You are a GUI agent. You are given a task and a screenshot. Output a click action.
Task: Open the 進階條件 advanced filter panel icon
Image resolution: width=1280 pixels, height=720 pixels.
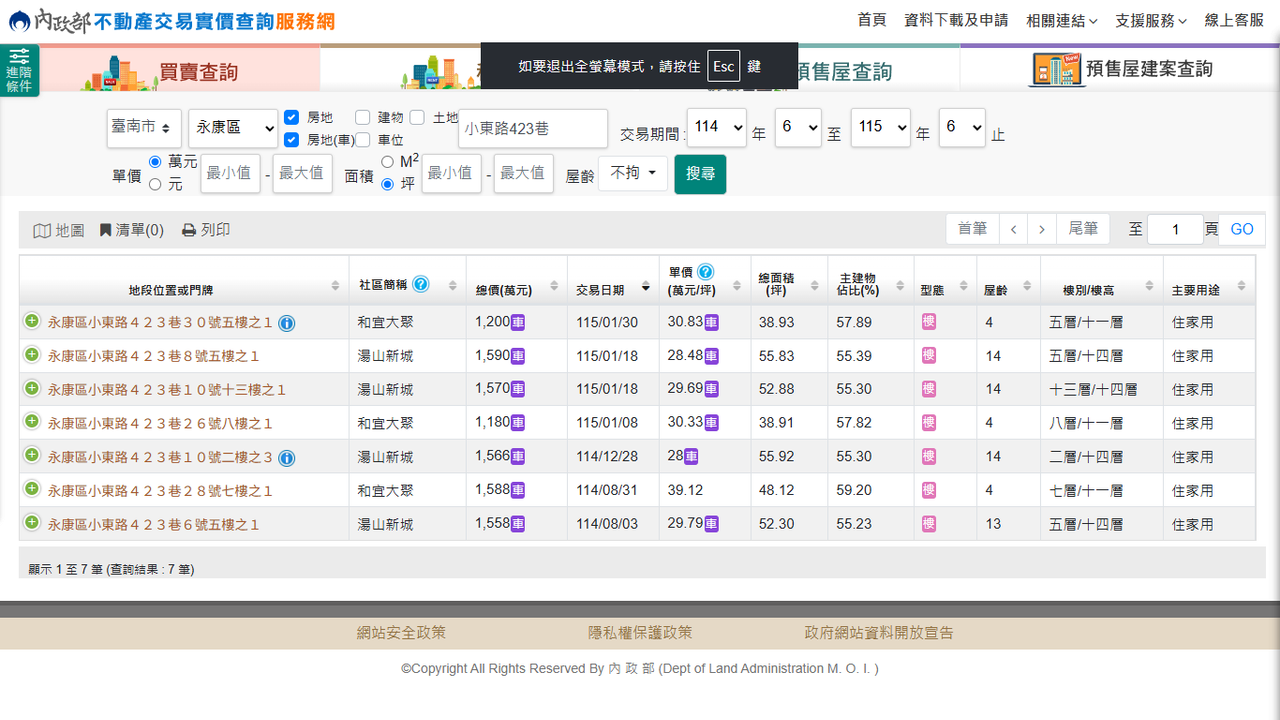click(x=19, y=70)
